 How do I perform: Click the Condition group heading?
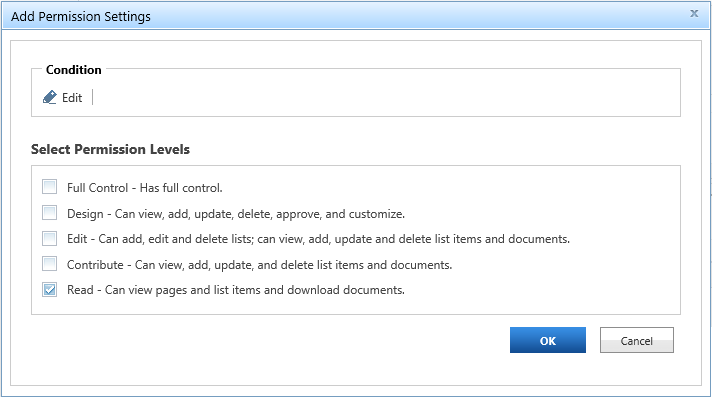pos(74,69)
